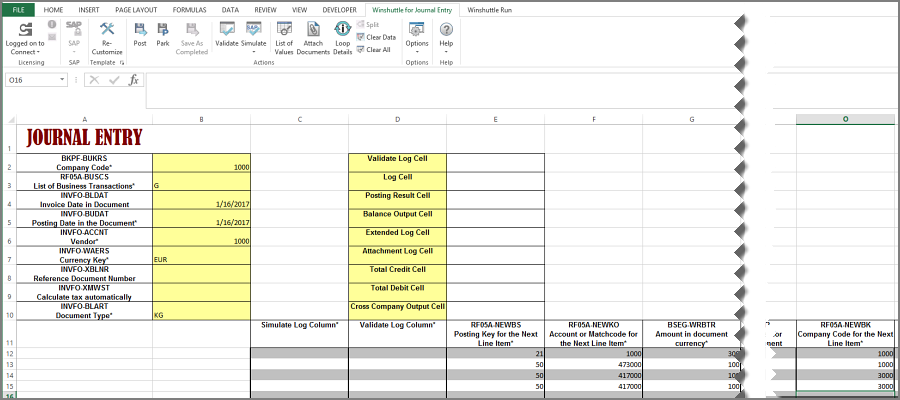Switch to the Winshuttle Run tab

click(490, 10)
